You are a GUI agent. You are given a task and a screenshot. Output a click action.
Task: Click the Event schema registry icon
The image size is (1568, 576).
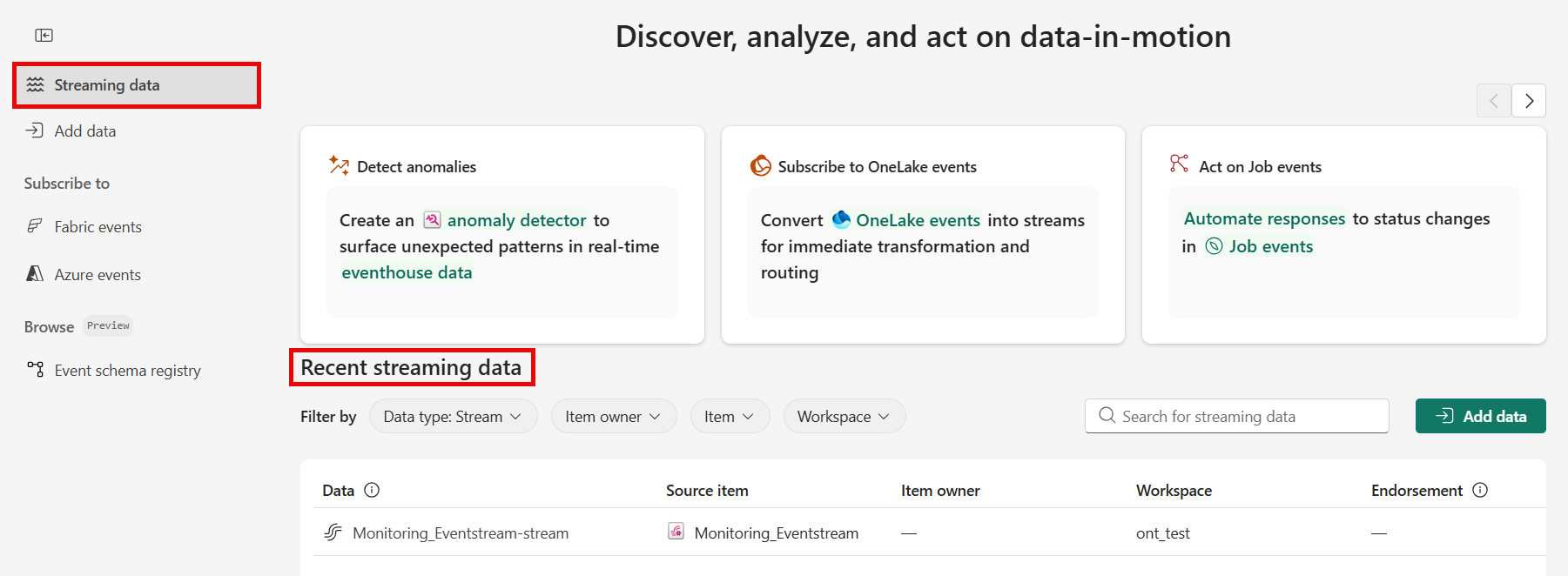(x=35, y=369)
